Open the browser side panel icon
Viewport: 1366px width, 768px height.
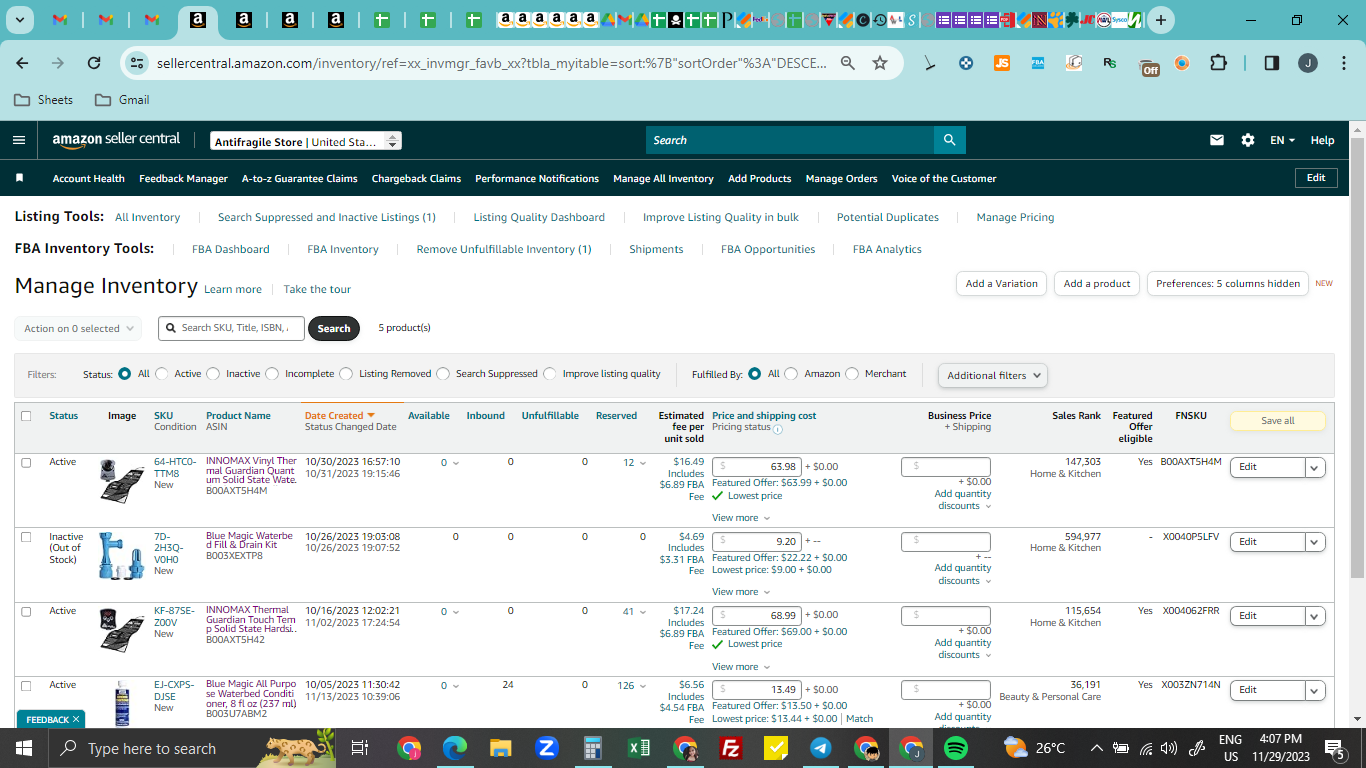(1272, 63)
